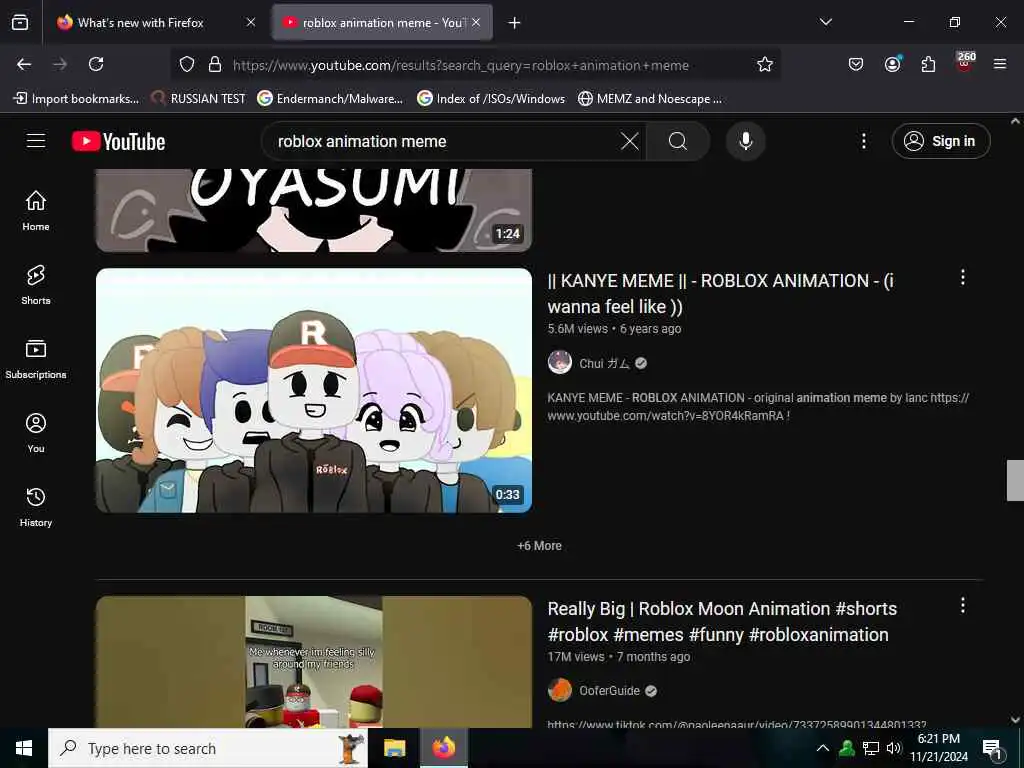
Task: Show hidden system tray icons
Action: (823, 748)
